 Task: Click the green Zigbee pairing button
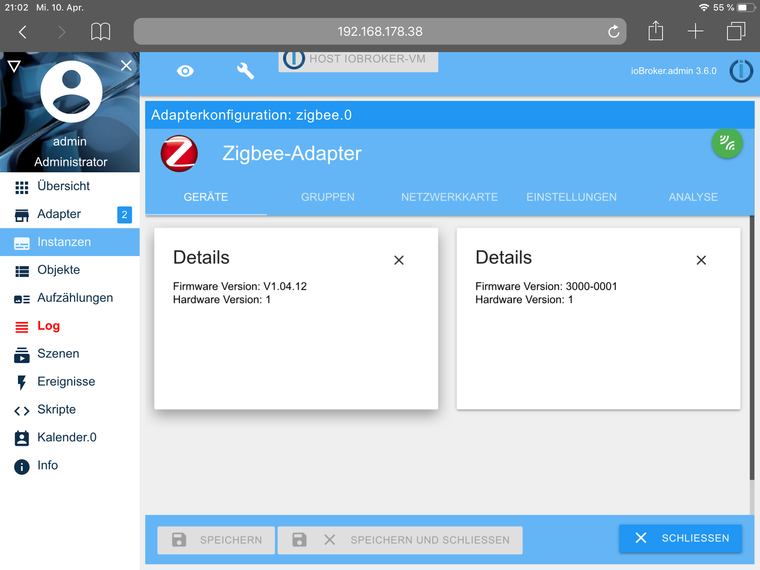click(x=727, y=143)
